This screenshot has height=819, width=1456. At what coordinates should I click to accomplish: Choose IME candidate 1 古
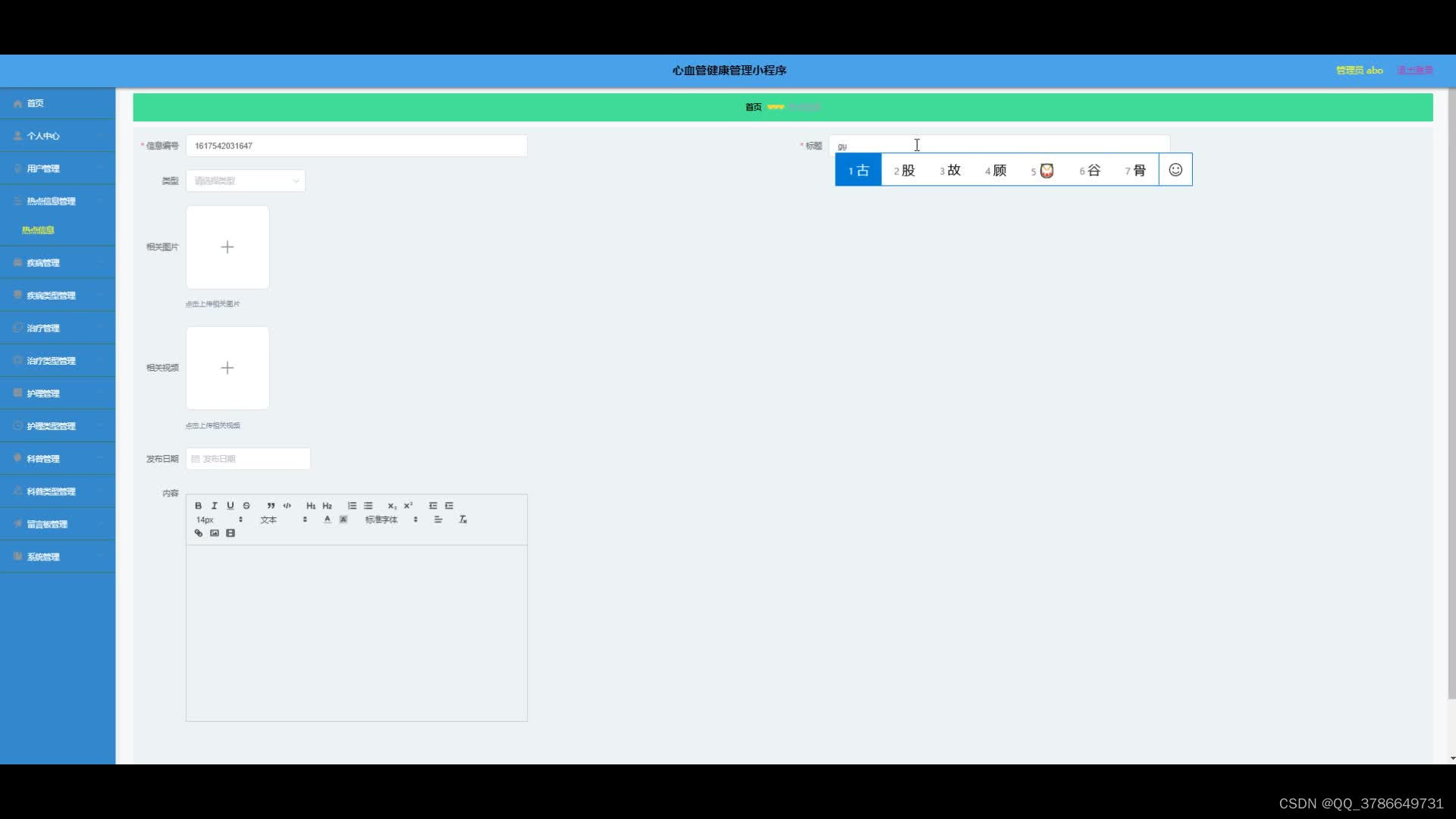tap(858, 170)
